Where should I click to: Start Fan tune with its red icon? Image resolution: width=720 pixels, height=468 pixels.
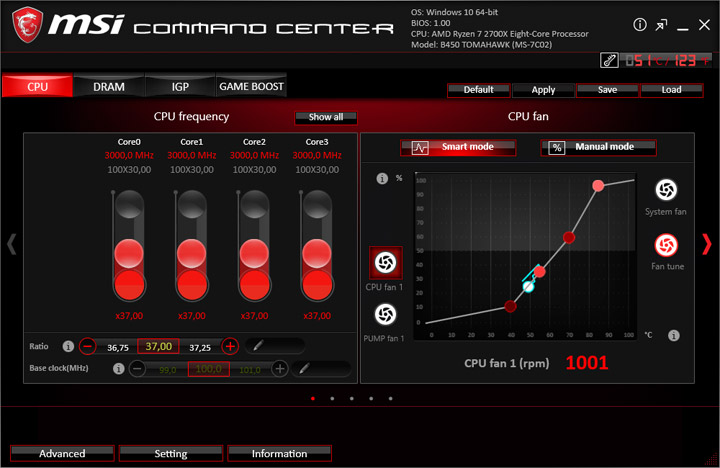click(666, 245)
